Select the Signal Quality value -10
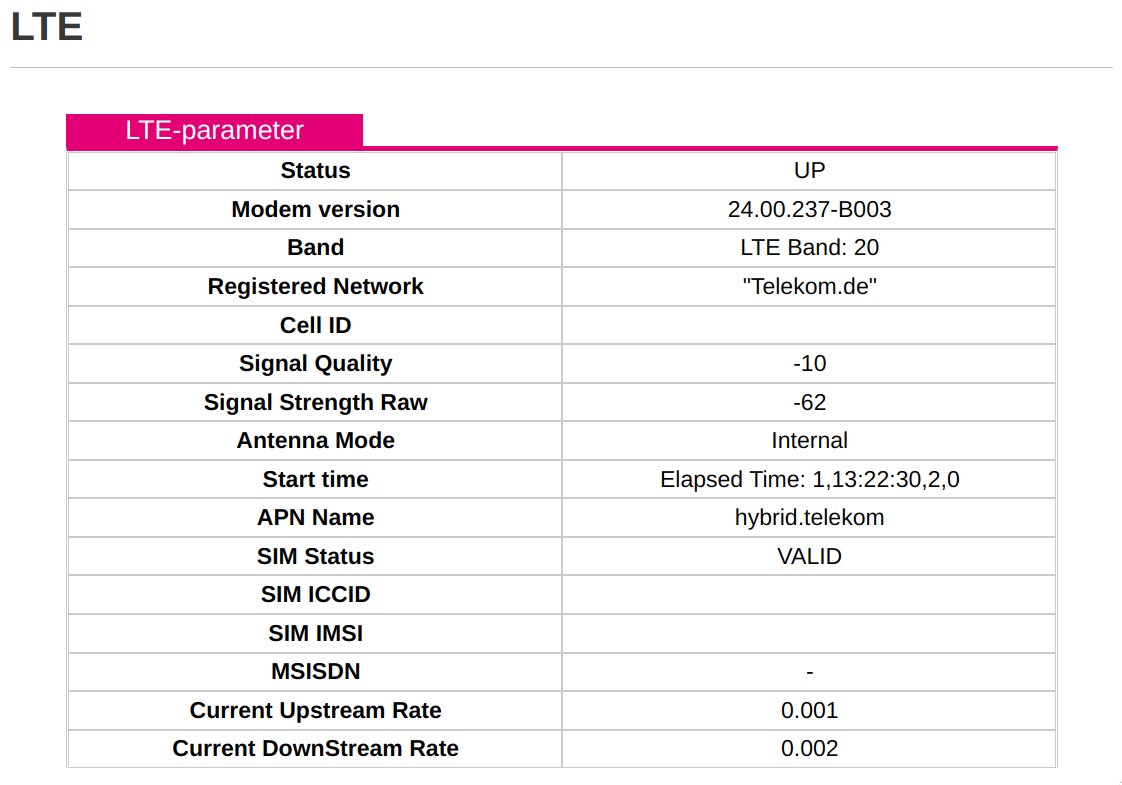1122x785 pixels. point(809,364)
